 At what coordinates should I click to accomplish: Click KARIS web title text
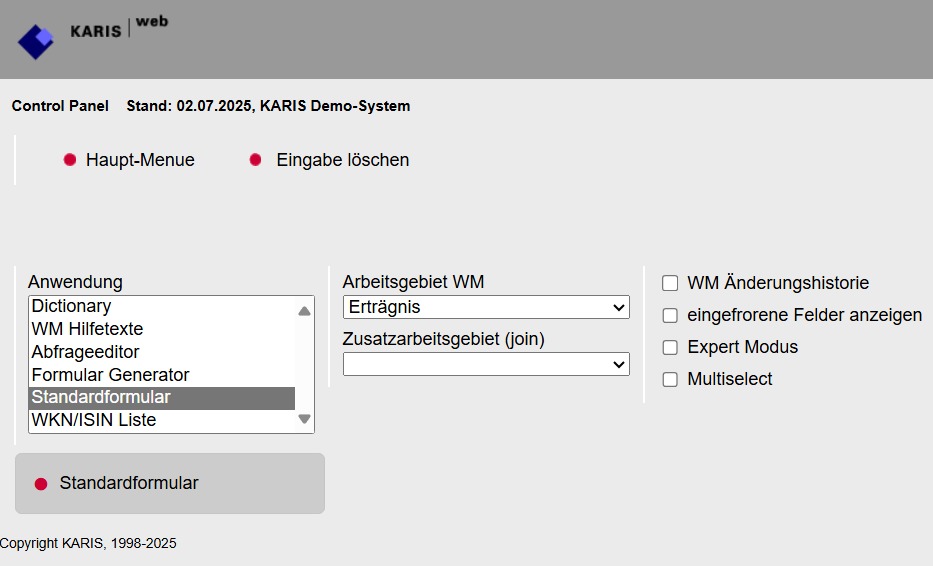coord(119,27)
